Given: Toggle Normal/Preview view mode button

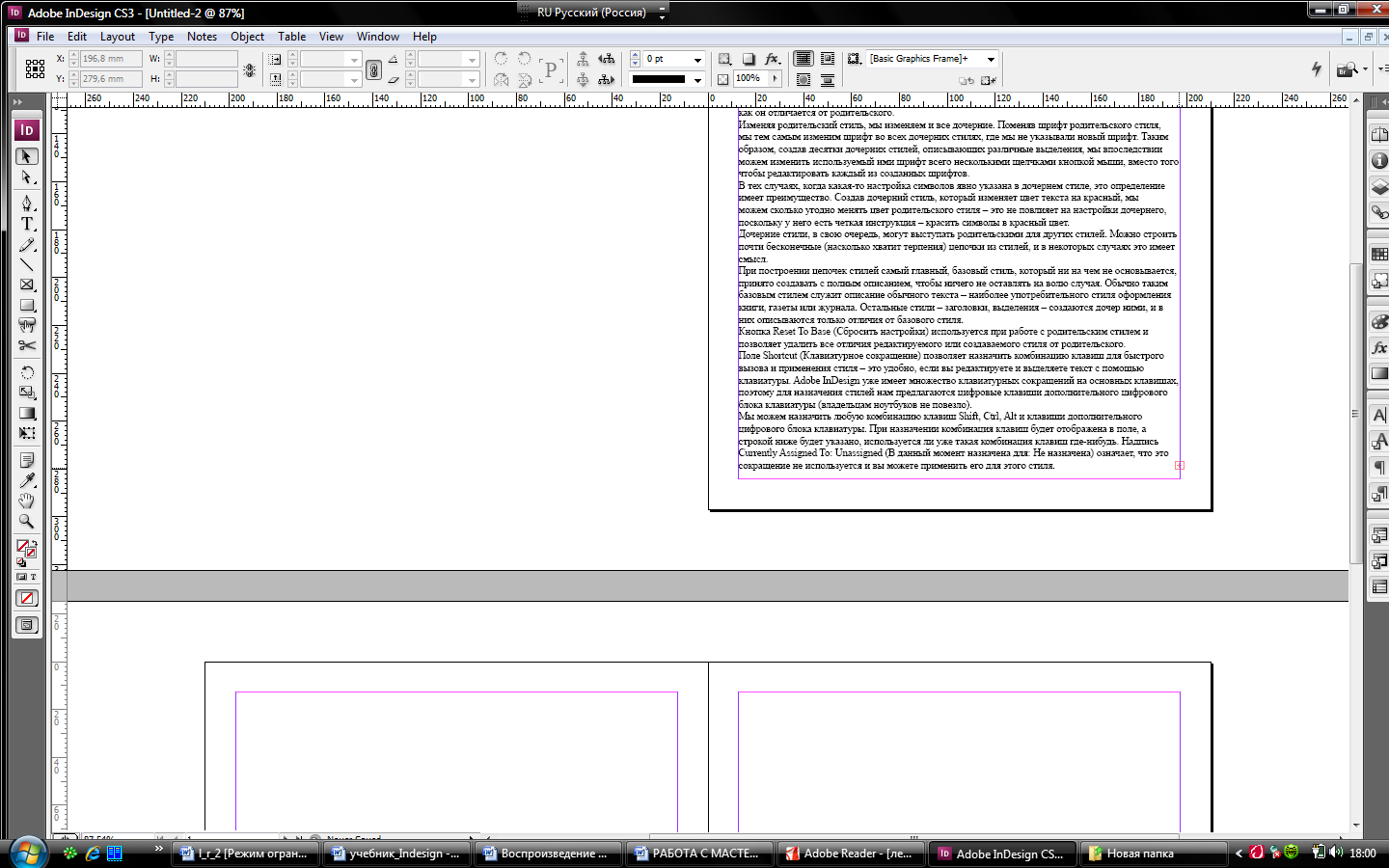Looking at the screenshot, I should pyautogui.click(x=27, y=625).
